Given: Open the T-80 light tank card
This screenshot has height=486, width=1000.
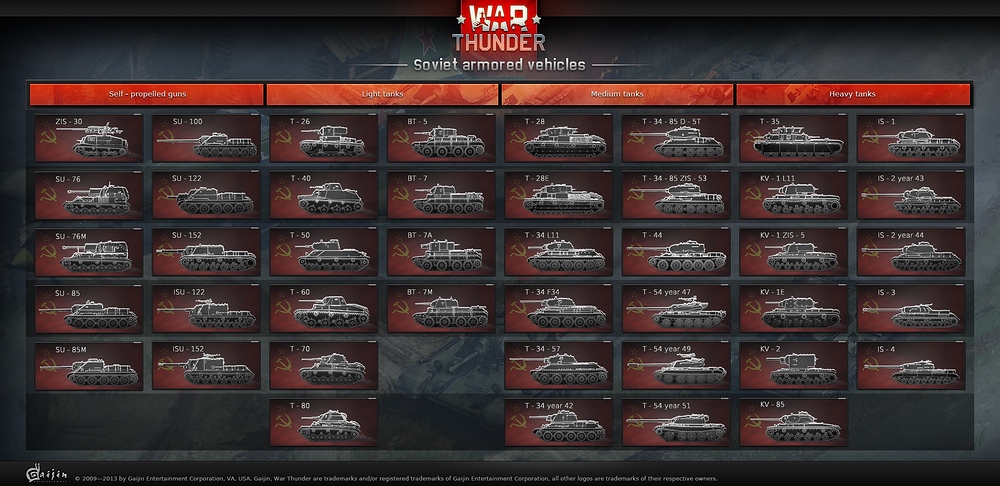Looking at the screenshot, I should coord(323,422).
